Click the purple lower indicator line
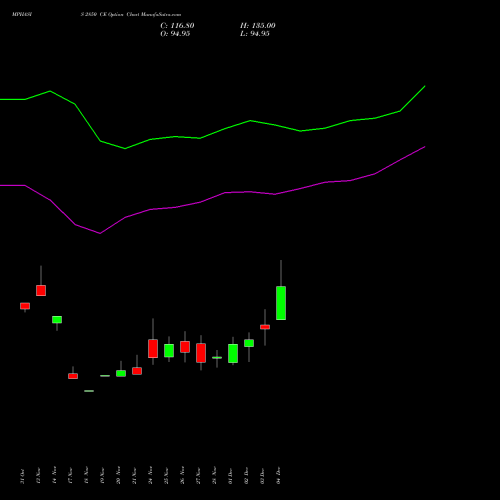Screen dimensions: 500x500 click(225, 192)
